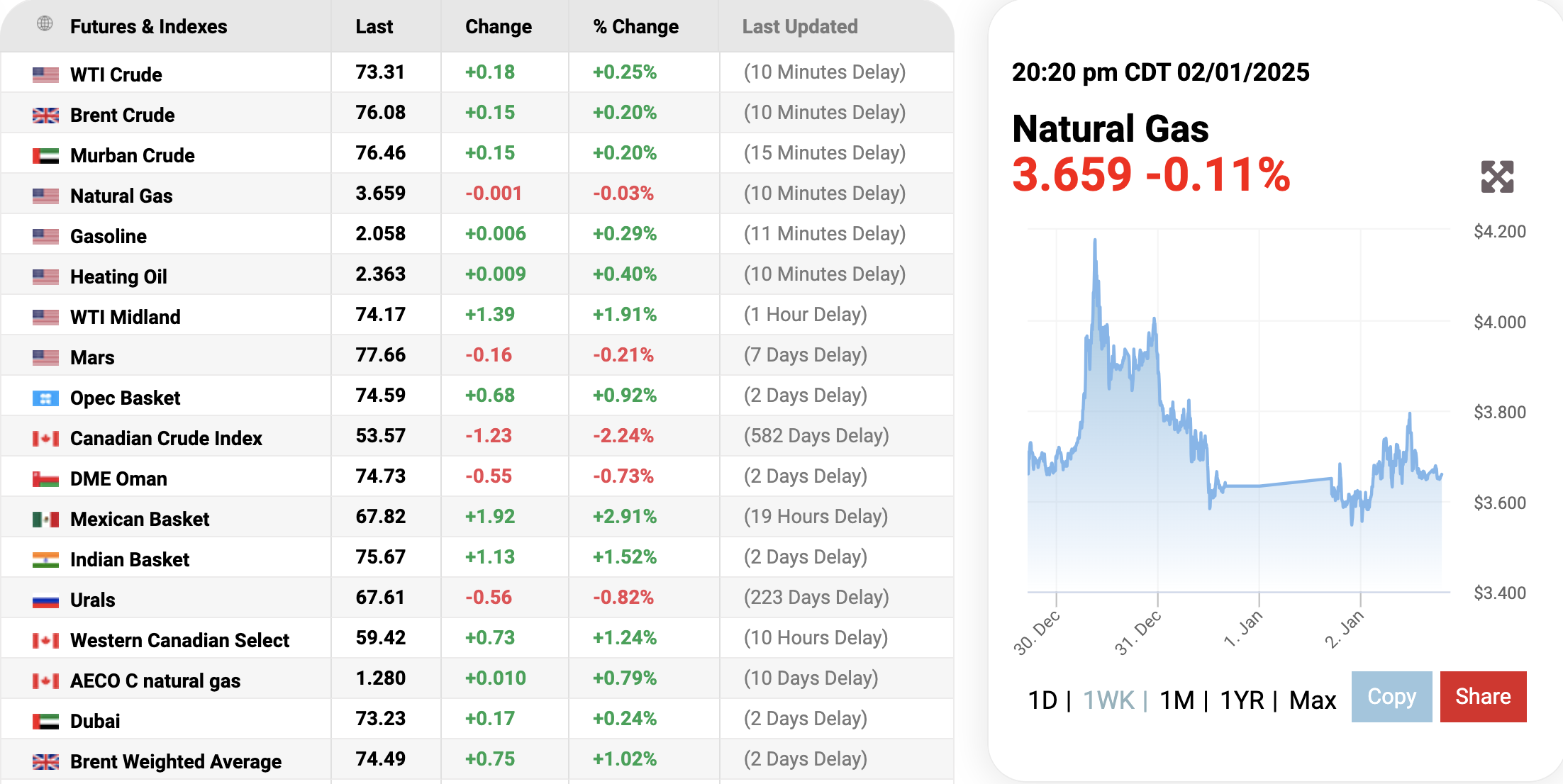This screenshot has width=1563, height=784.
Task: Open the Natural Gas row link
Action: pos(121,196)
